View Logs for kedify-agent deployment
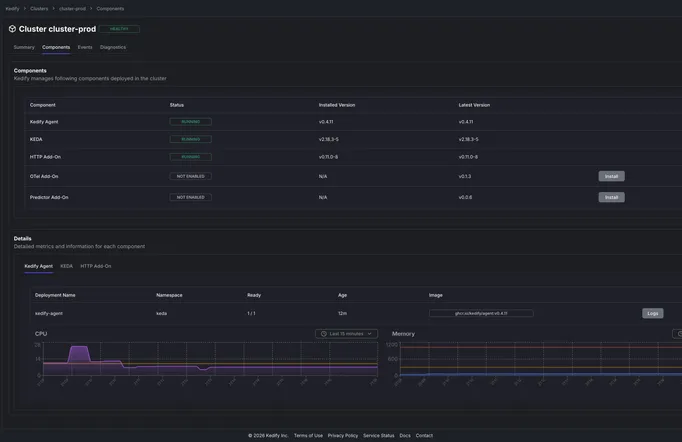682x442 pixels. (x=652, y=313)
